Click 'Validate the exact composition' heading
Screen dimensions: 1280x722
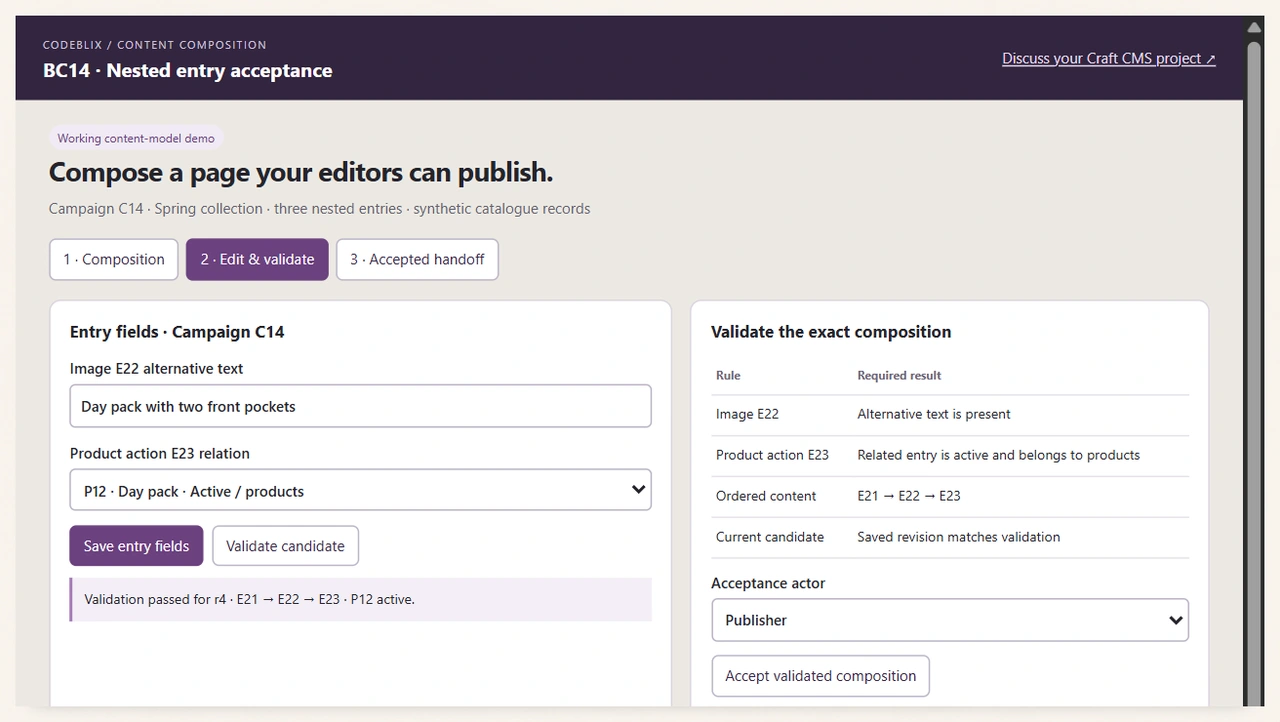click(831, 332)
